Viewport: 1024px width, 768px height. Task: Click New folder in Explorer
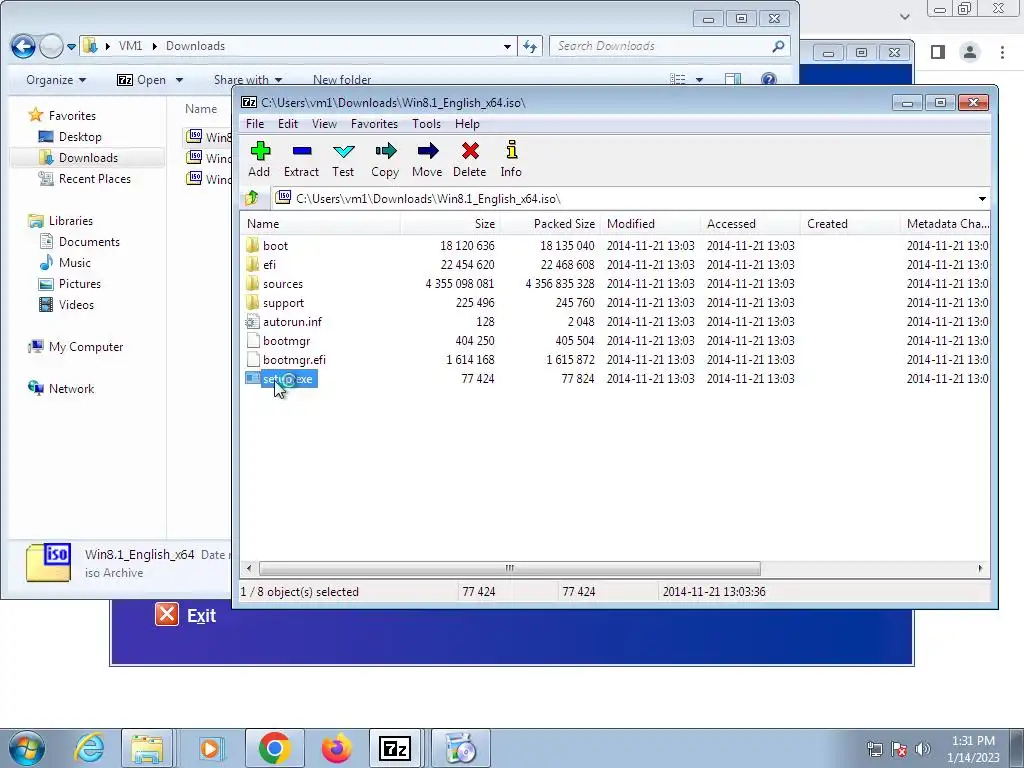(x=342, y=80)
